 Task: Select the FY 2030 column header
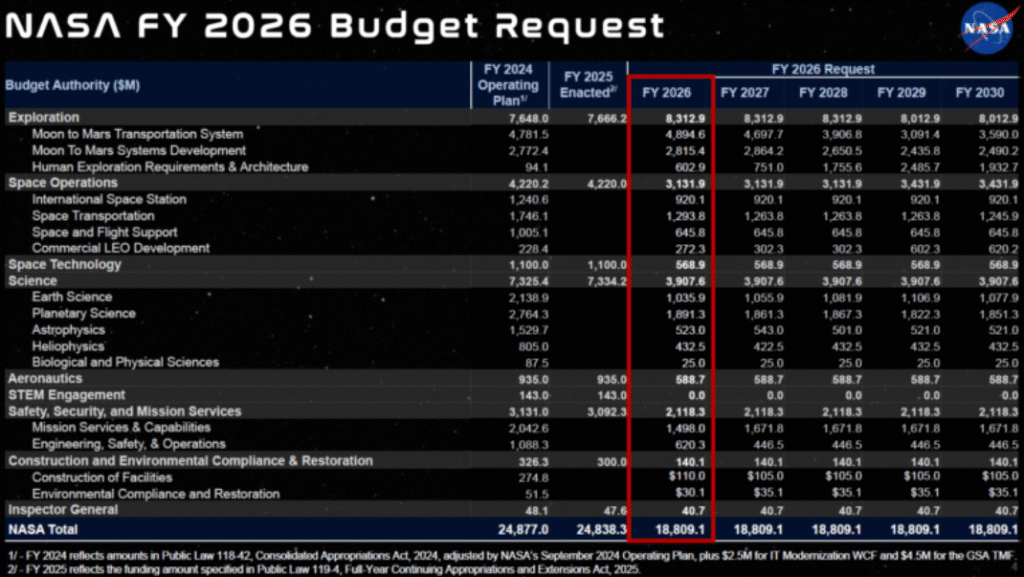(978, 93)
